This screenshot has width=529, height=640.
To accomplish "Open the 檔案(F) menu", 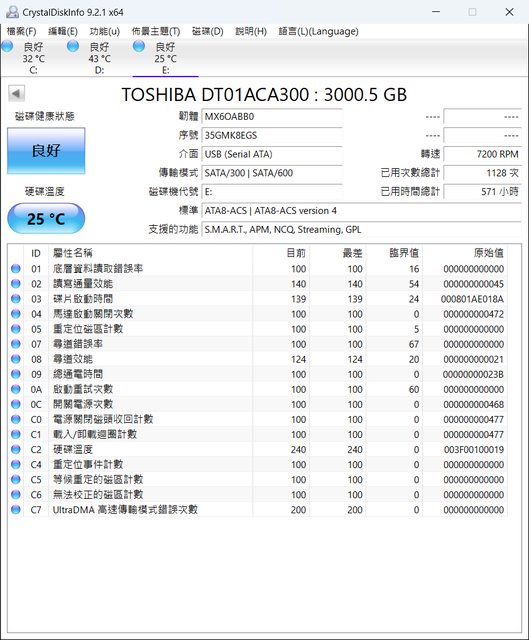I will pos(22,31).
